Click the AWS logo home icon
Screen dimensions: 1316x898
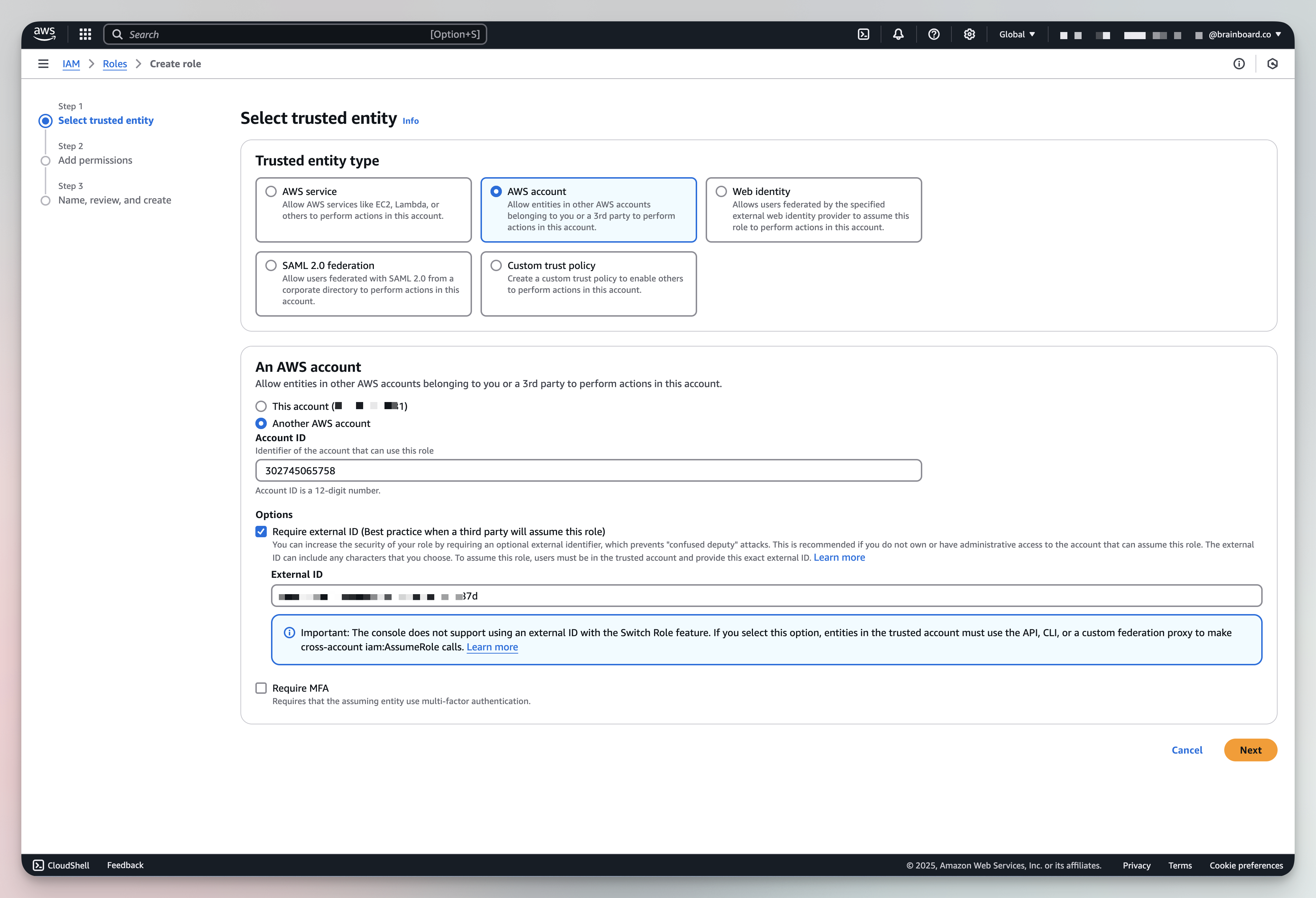pyautogui.click(x=45, y=34)
